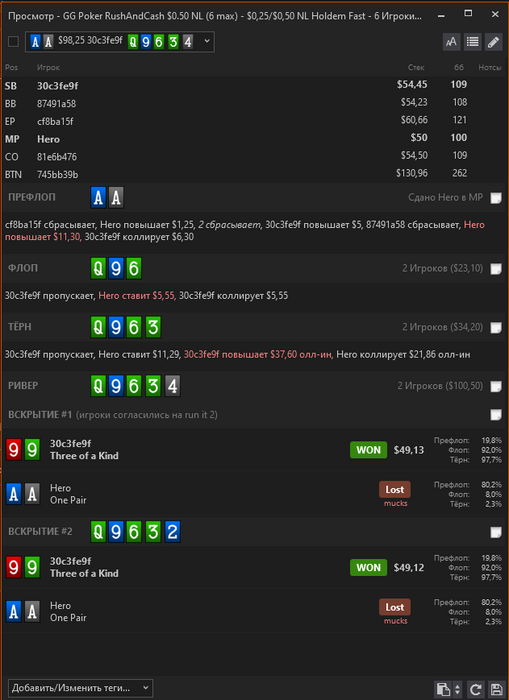
Task: Click the blue 2 card in ВСКРЫТИЕ #2
Action: [172, 532]
